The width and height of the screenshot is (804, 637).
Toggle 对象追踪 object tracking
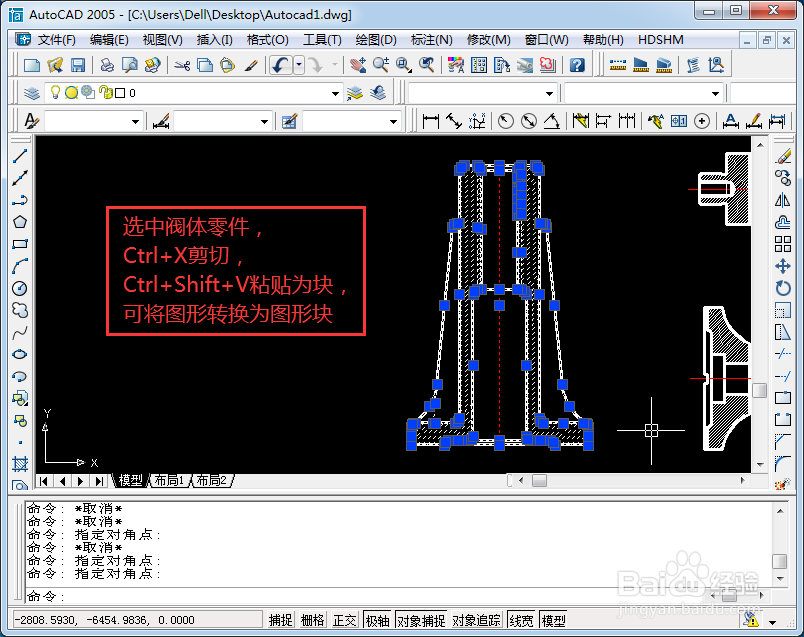coord(476,620)
